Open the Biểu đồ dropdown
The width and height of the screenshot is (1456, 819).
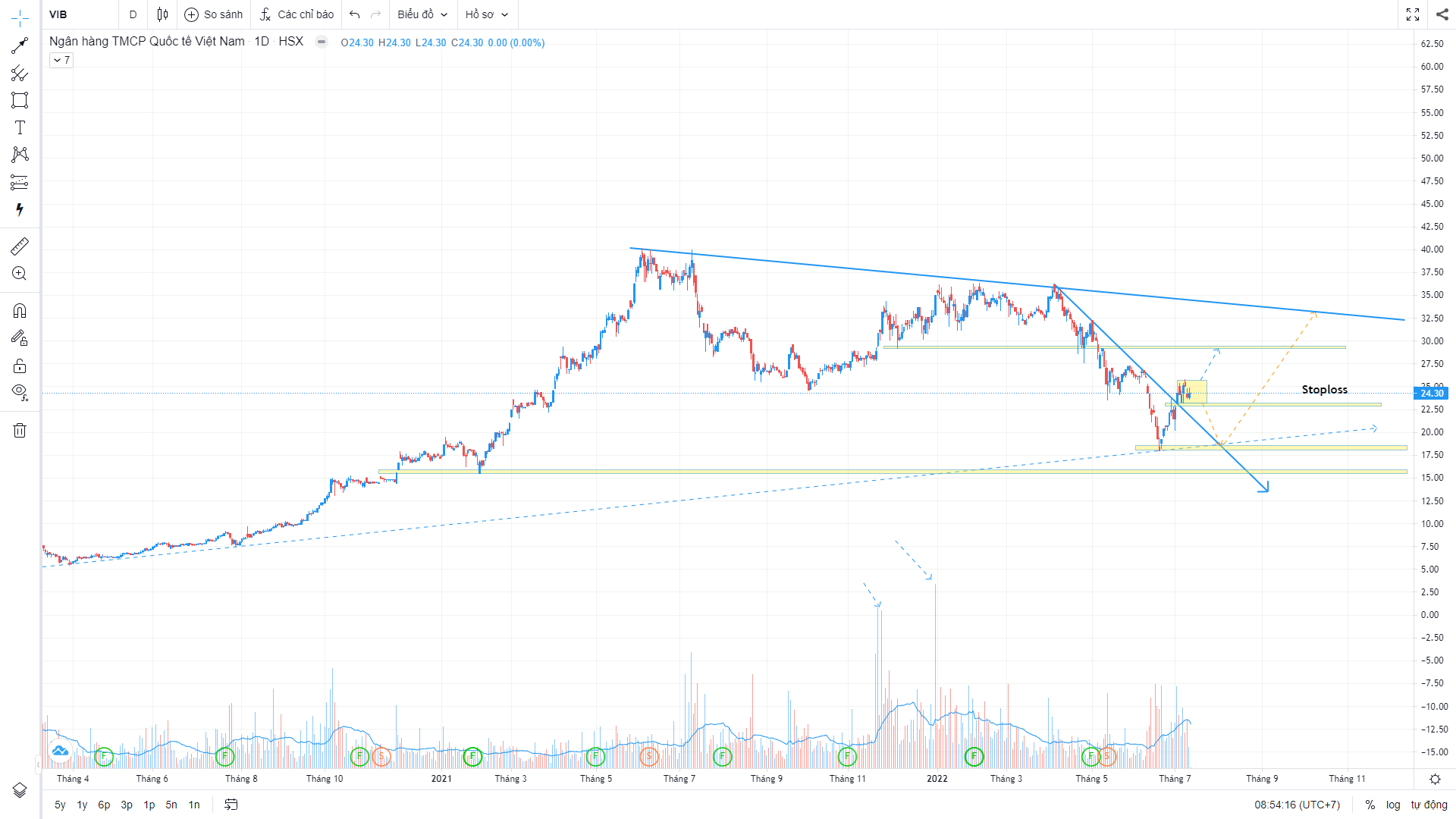pyautogui.click(x=423, y=14)
